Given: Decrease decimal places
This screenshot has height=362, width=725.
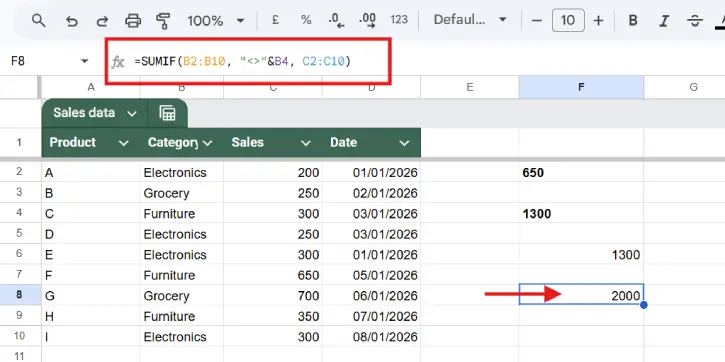Looking at the screenshot, I should (x=336, y=20).
